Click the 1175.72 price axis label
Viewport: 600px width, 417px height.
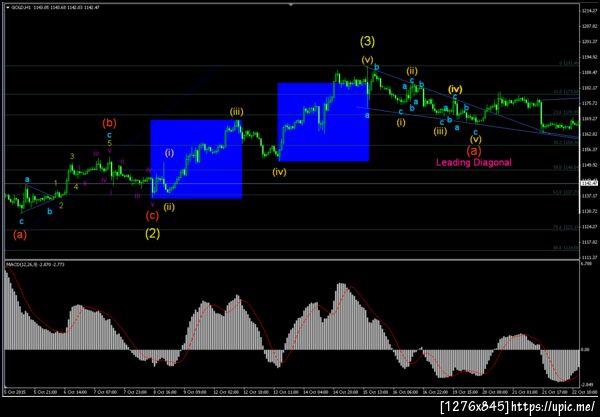click(590, 103)
